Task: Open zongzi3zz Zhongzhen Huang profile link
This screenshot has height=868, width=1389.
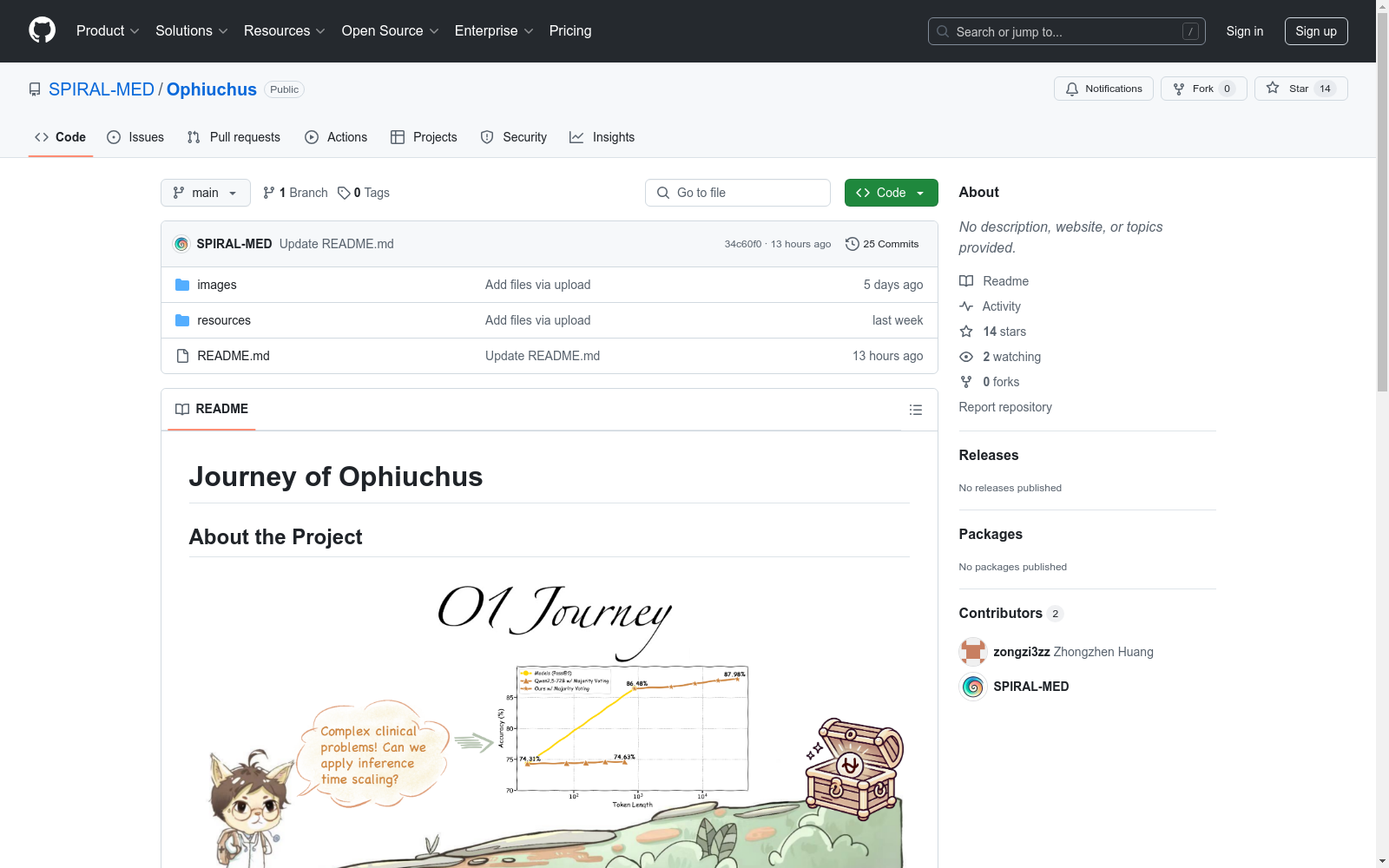Action: tap(1074, 652)
